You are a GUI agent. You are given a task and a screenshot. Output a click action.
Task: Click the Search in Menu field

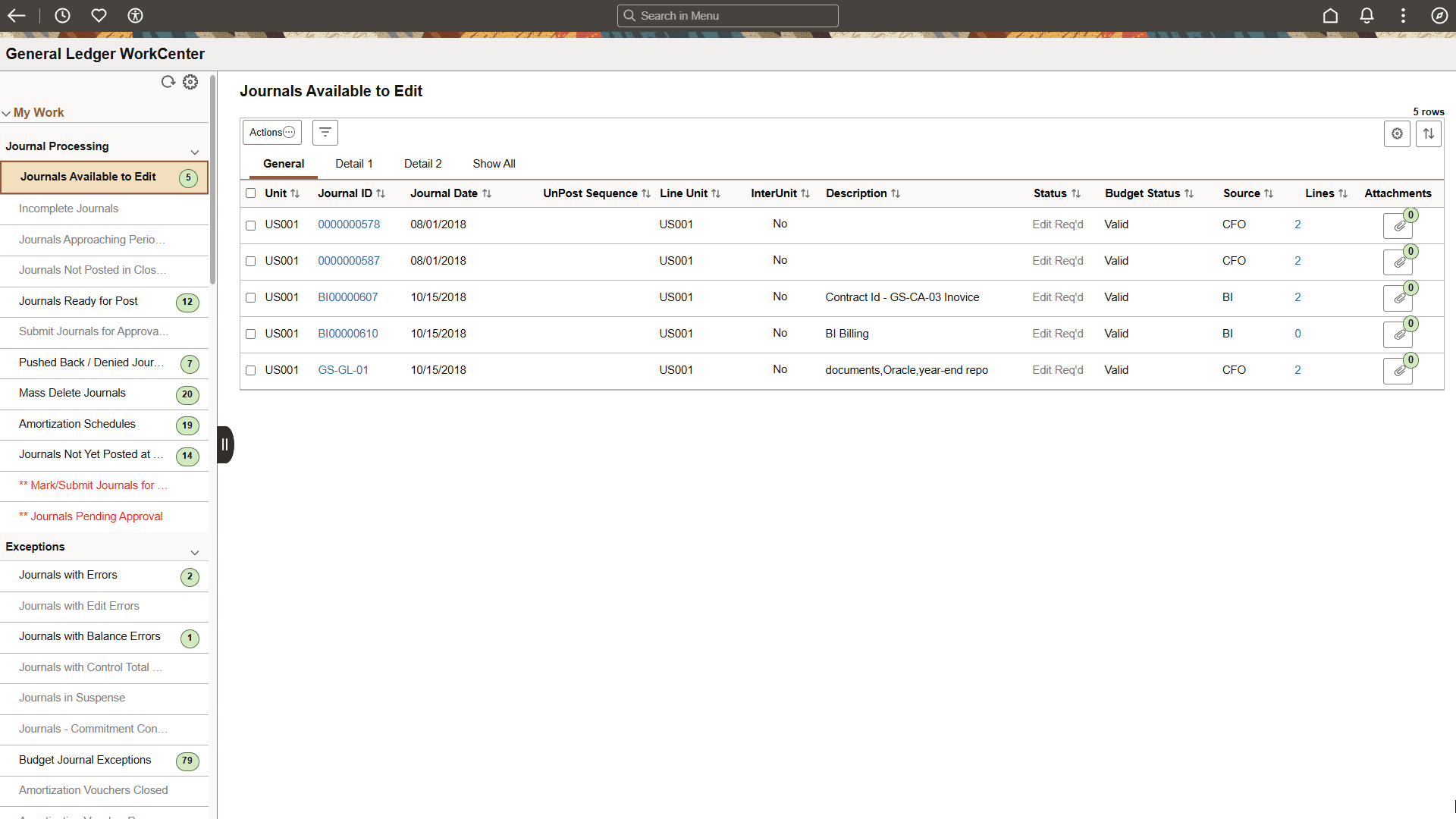tap(727, 15)
